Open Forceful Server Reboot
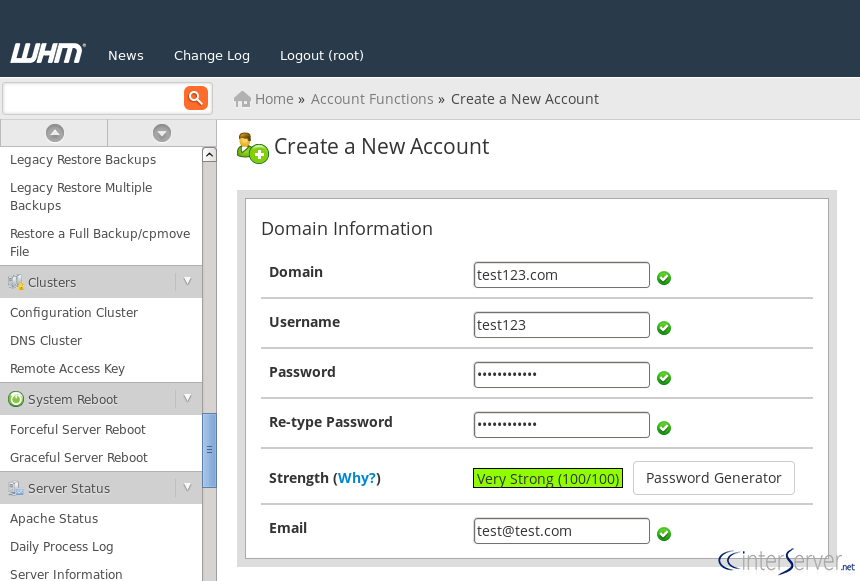The height and width of the screenshot is (581, 860). point(78,430)
